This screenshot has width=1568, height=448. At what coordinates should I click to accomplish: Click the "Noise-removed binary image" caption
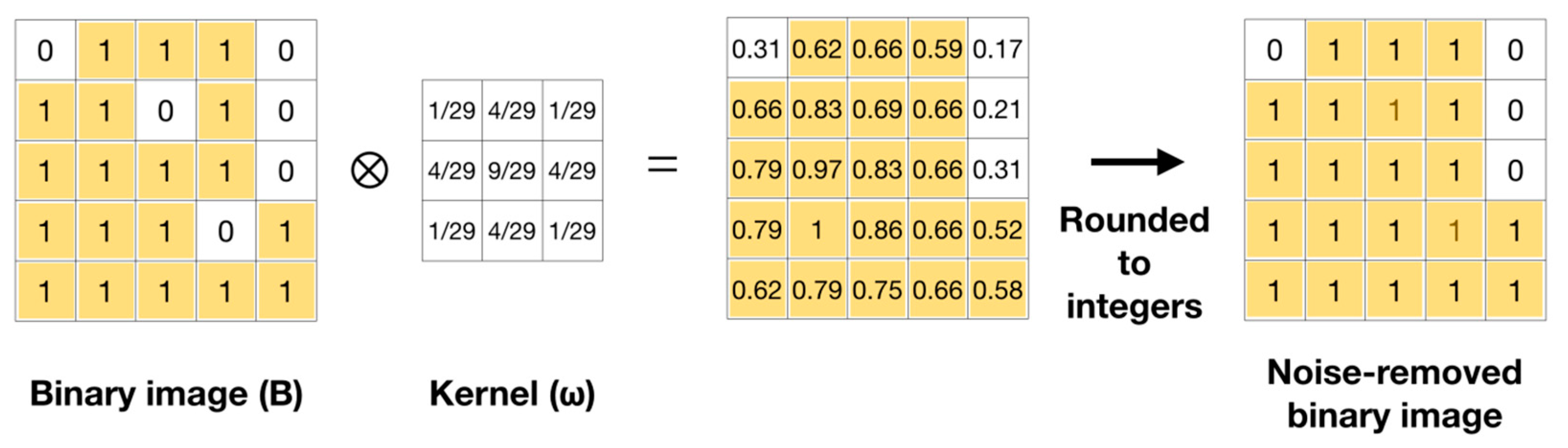coord(1395,394)
